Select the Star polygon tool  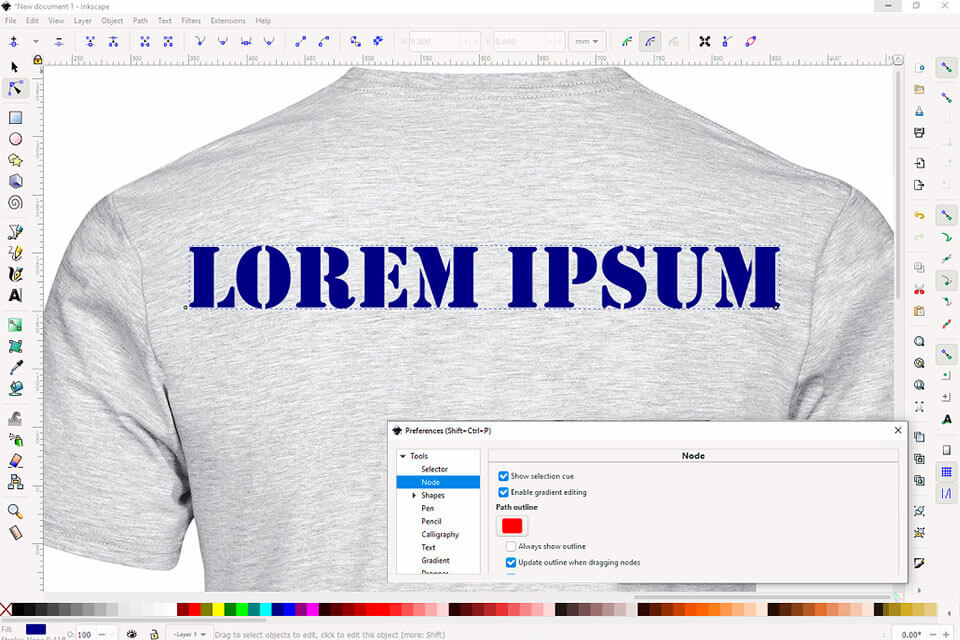click(x=15, y=160)
